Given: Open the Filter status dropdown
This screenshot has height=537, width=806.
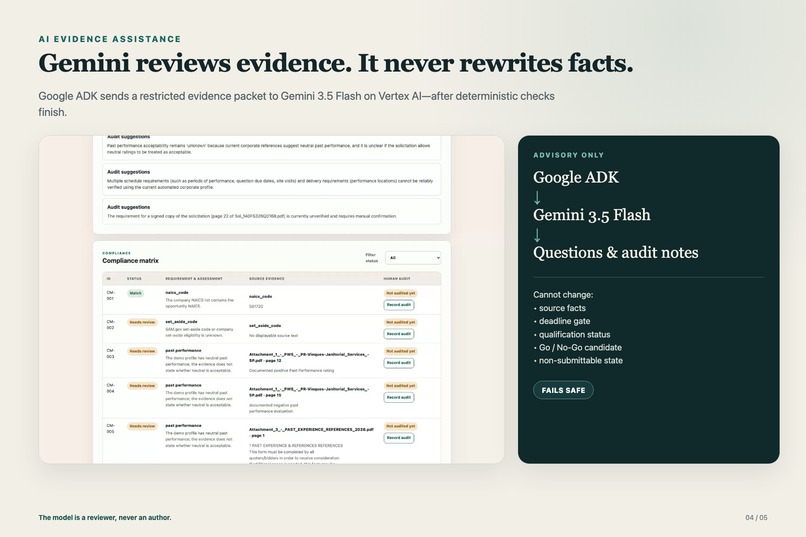Looking at the screenshot, I should point(413,257).
